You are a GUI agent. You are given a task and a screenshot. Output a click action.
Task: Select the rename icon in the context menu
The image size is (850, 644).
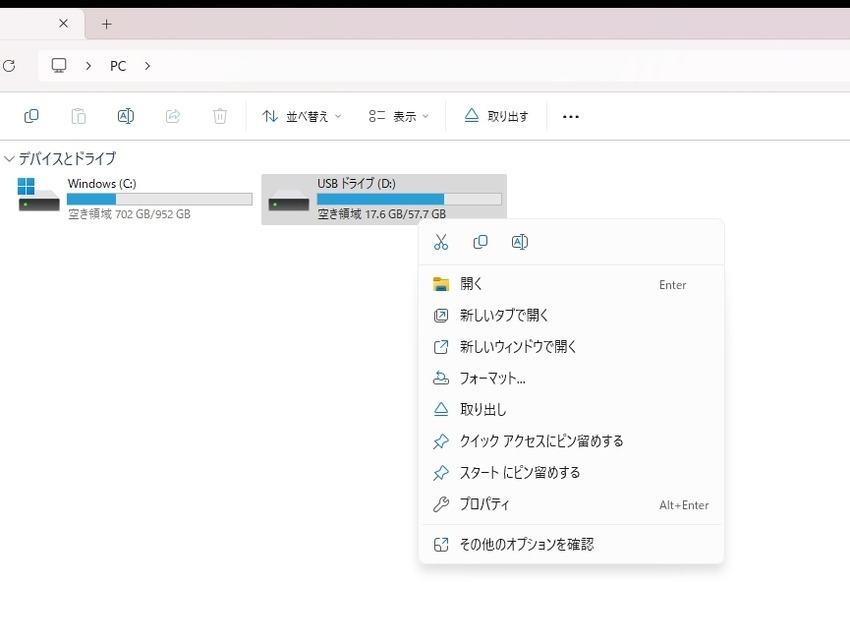[x=519, y=241]
